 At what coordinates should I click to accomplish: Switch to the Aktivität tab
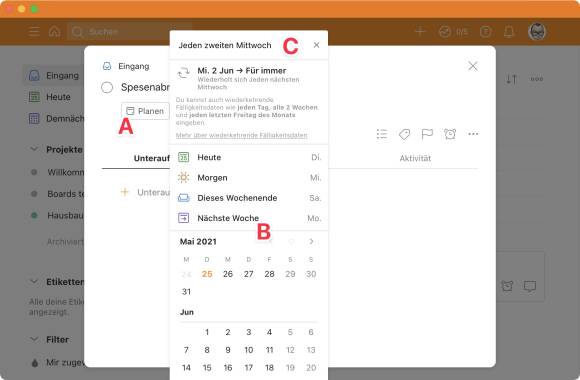(415, 158)
